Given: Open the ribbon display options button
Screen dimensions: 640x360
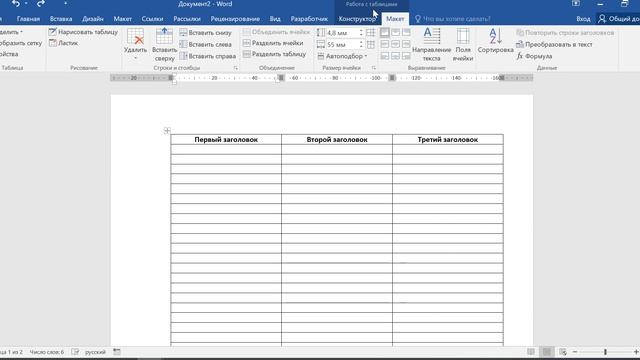Looking at the screenshot, I should [576, 4].
